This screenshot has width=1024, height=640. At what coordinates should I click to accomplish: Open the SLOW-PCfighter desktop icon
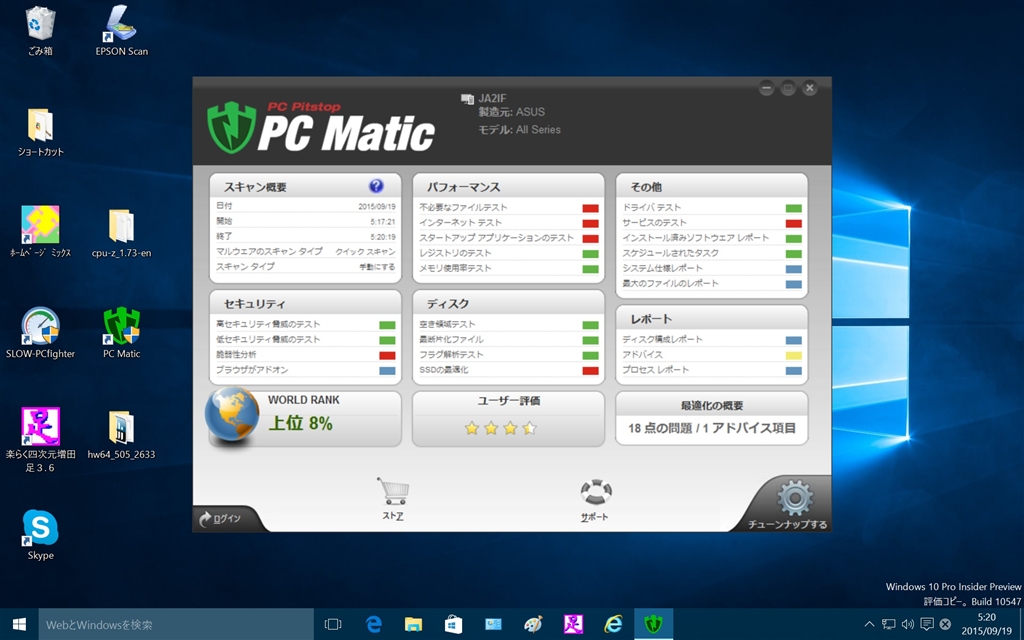(x=40, y=333)
